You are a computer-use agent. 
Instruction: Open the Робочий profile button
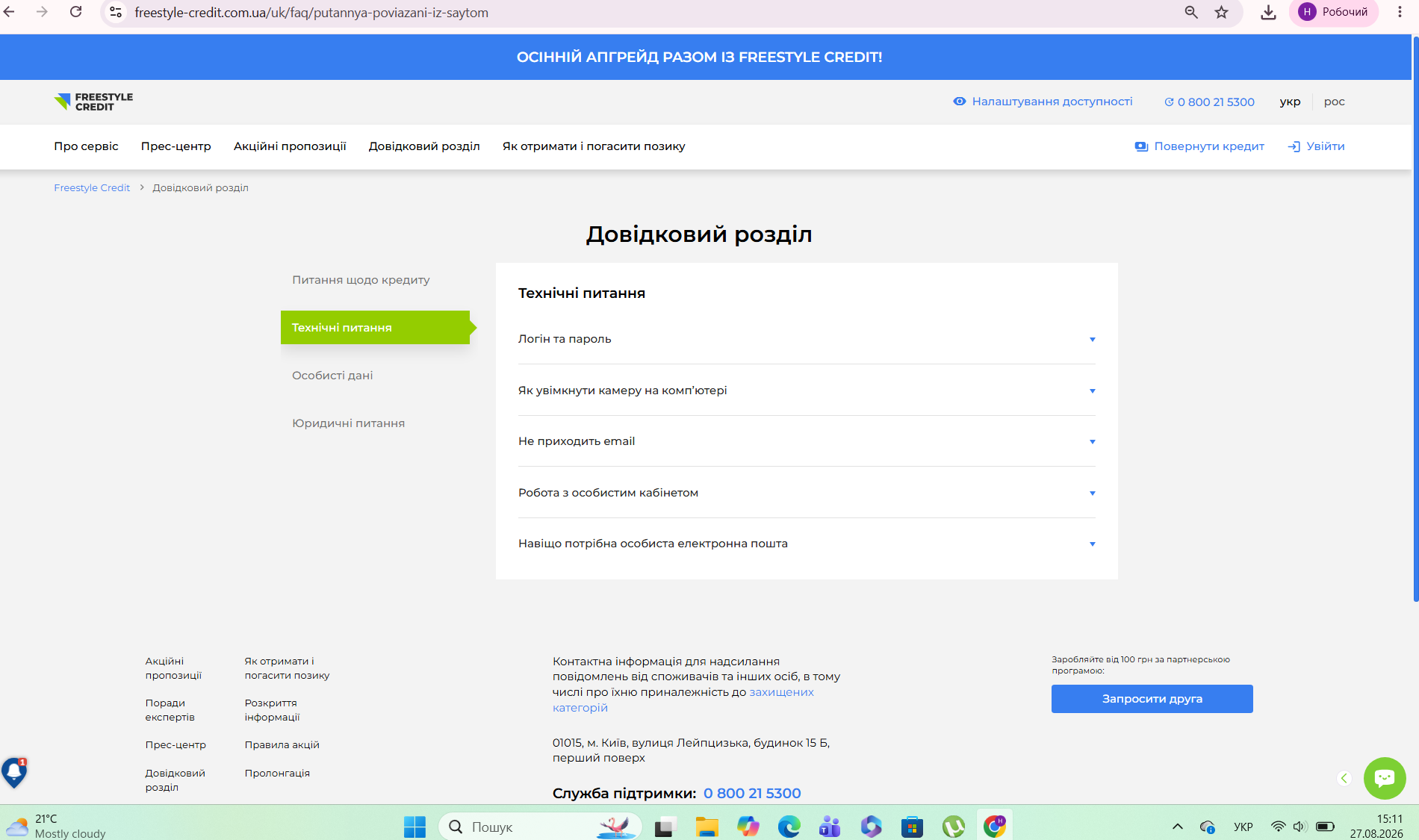click(x=1334, y=12)
